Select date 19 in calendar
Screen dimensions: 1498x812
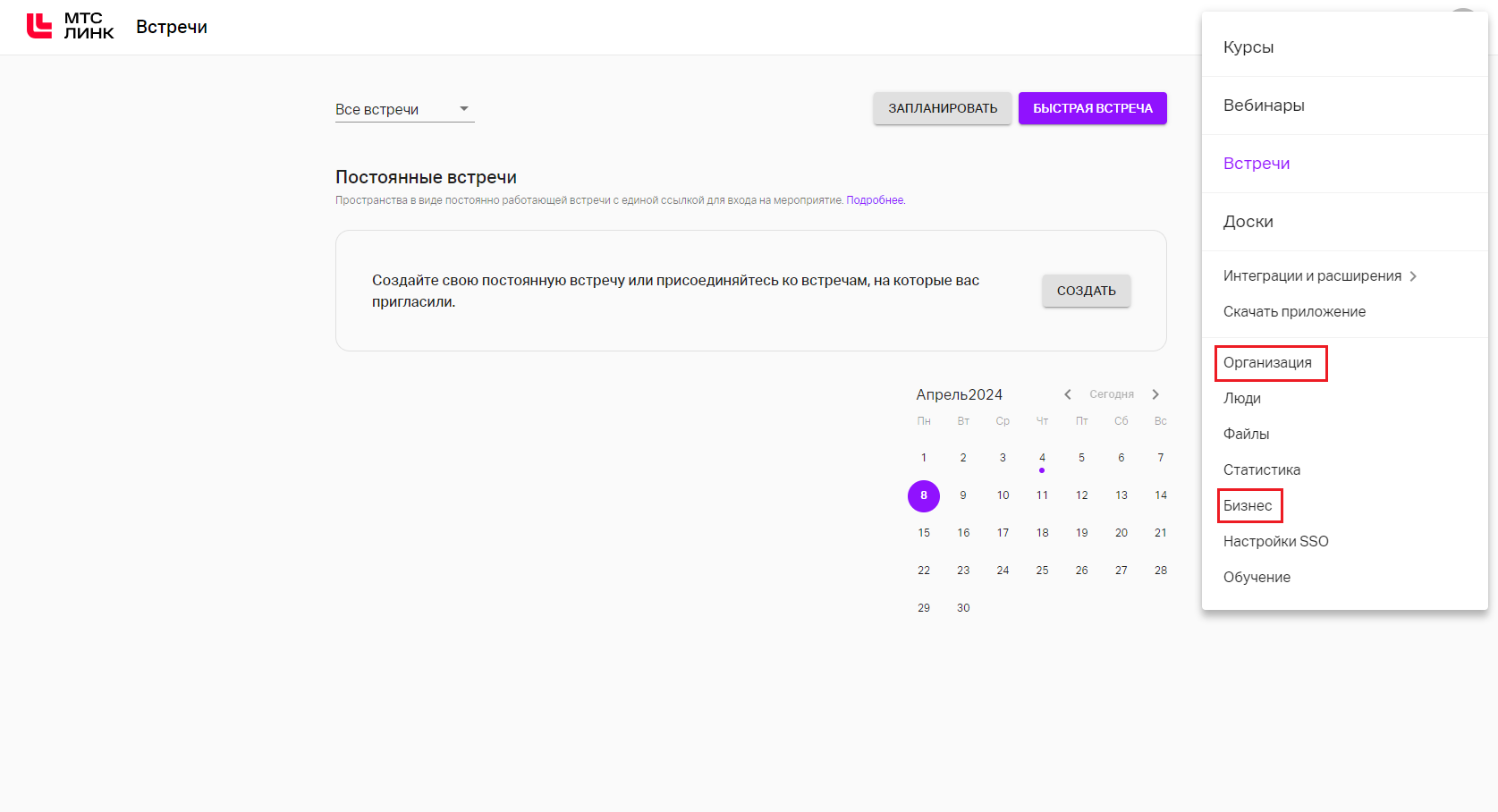1081,533
